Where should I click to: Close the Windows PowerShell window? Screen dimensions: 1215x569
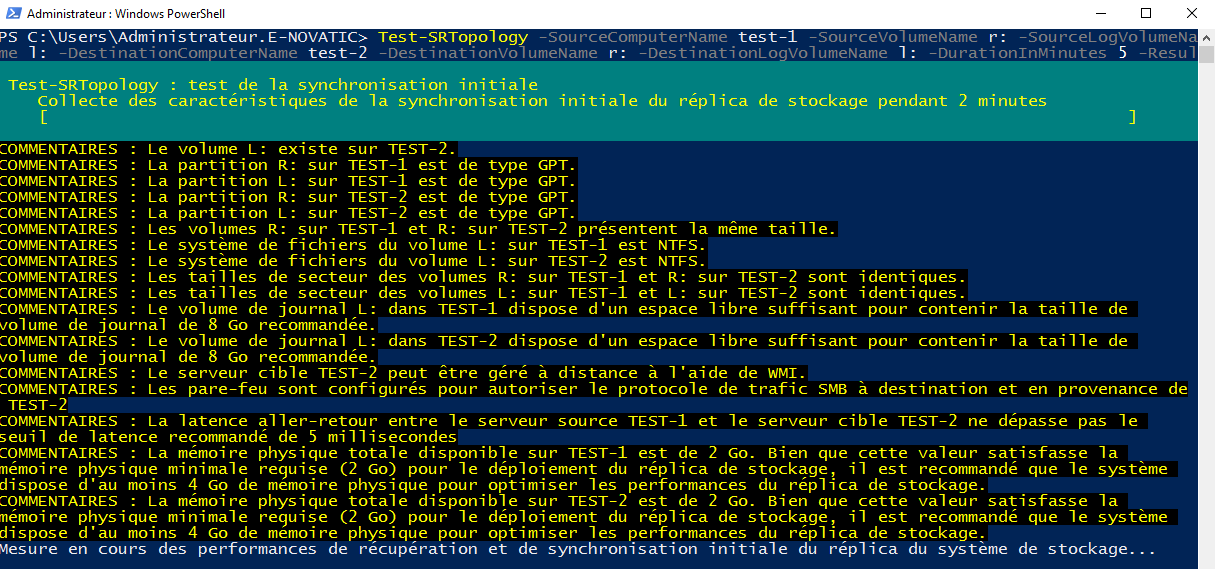coord(1191,14)
